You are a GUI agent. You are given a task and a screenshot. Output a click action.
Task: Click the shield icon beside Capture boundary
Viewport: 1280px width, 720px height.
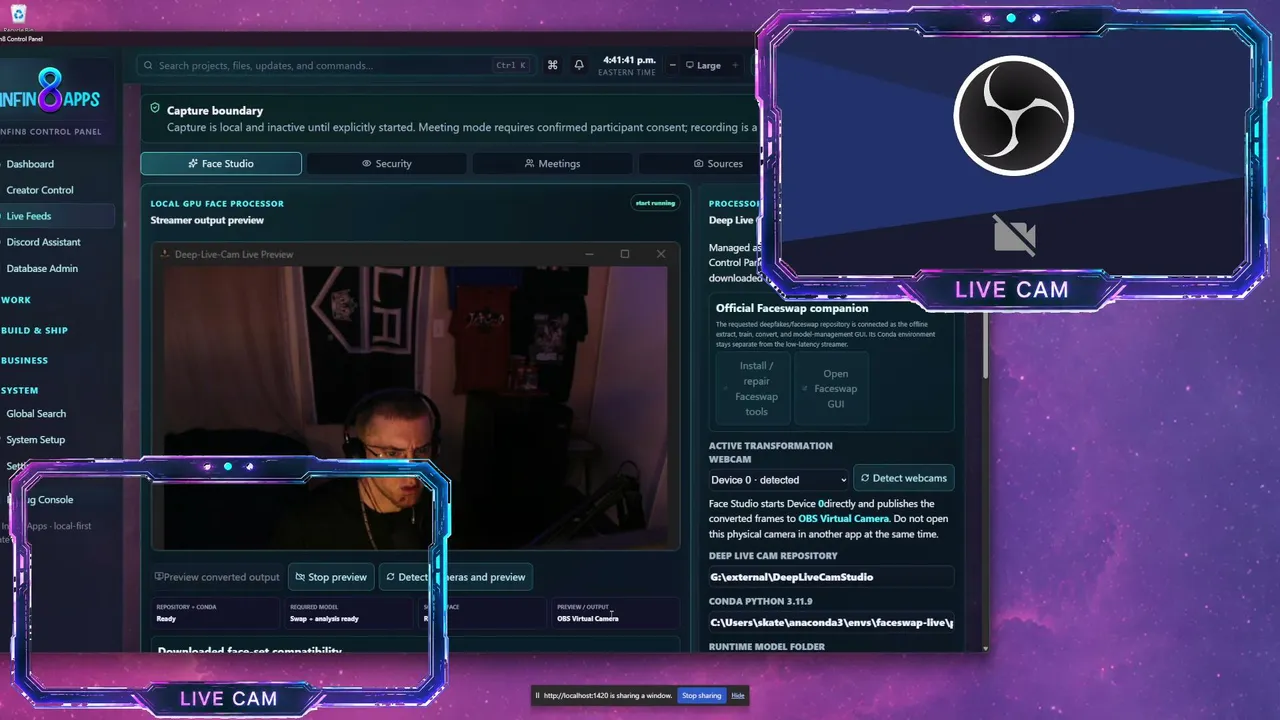(x=155, y=108)
